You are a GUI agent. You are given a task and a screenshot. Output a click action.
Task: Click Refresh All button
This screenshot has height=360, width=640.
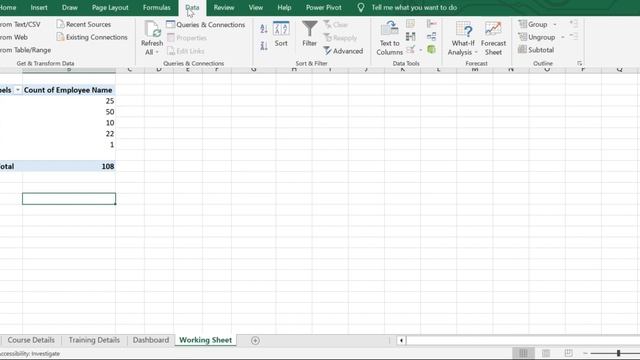click(x=152, y=34)
